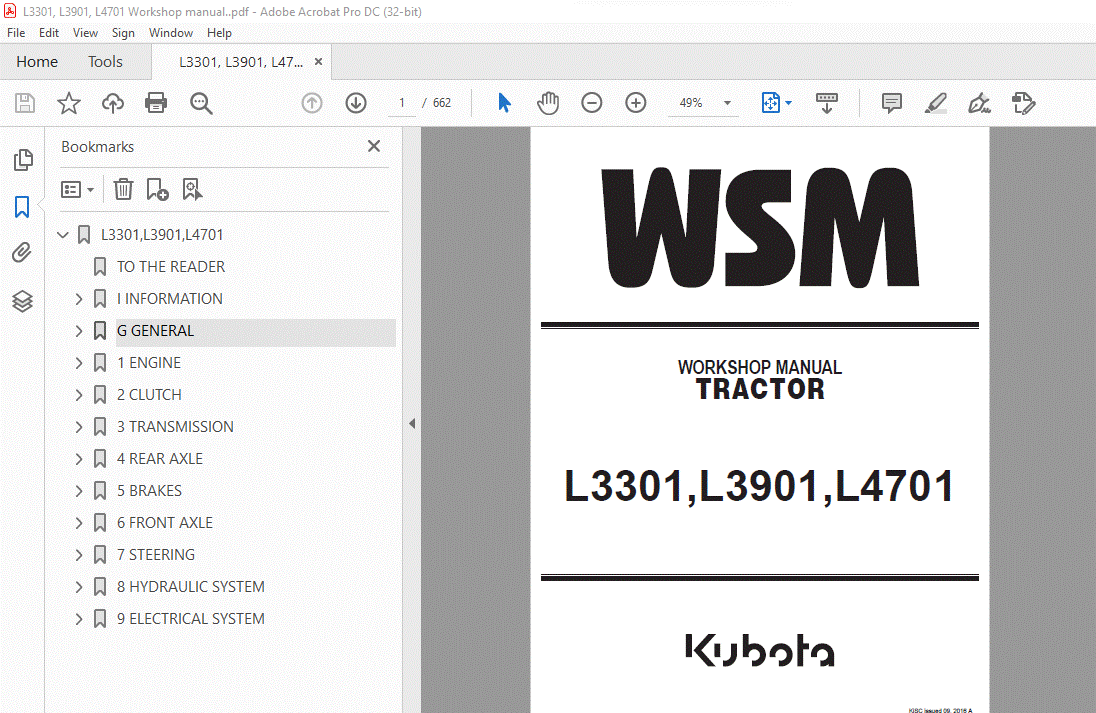Toggle the Bookmarks side panel icon

22,207
